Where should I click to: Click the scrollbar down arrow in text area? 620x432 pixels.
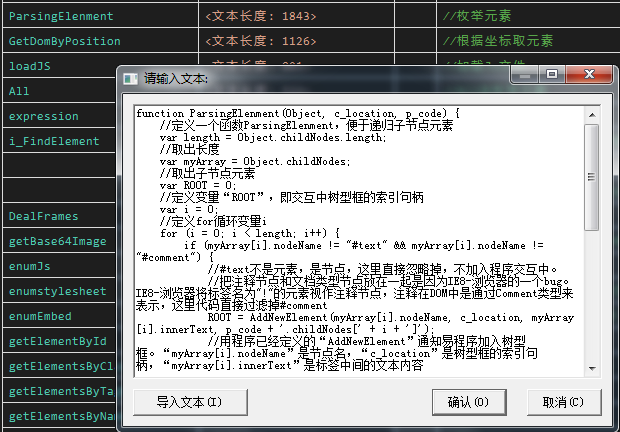[x=591, y=367]
